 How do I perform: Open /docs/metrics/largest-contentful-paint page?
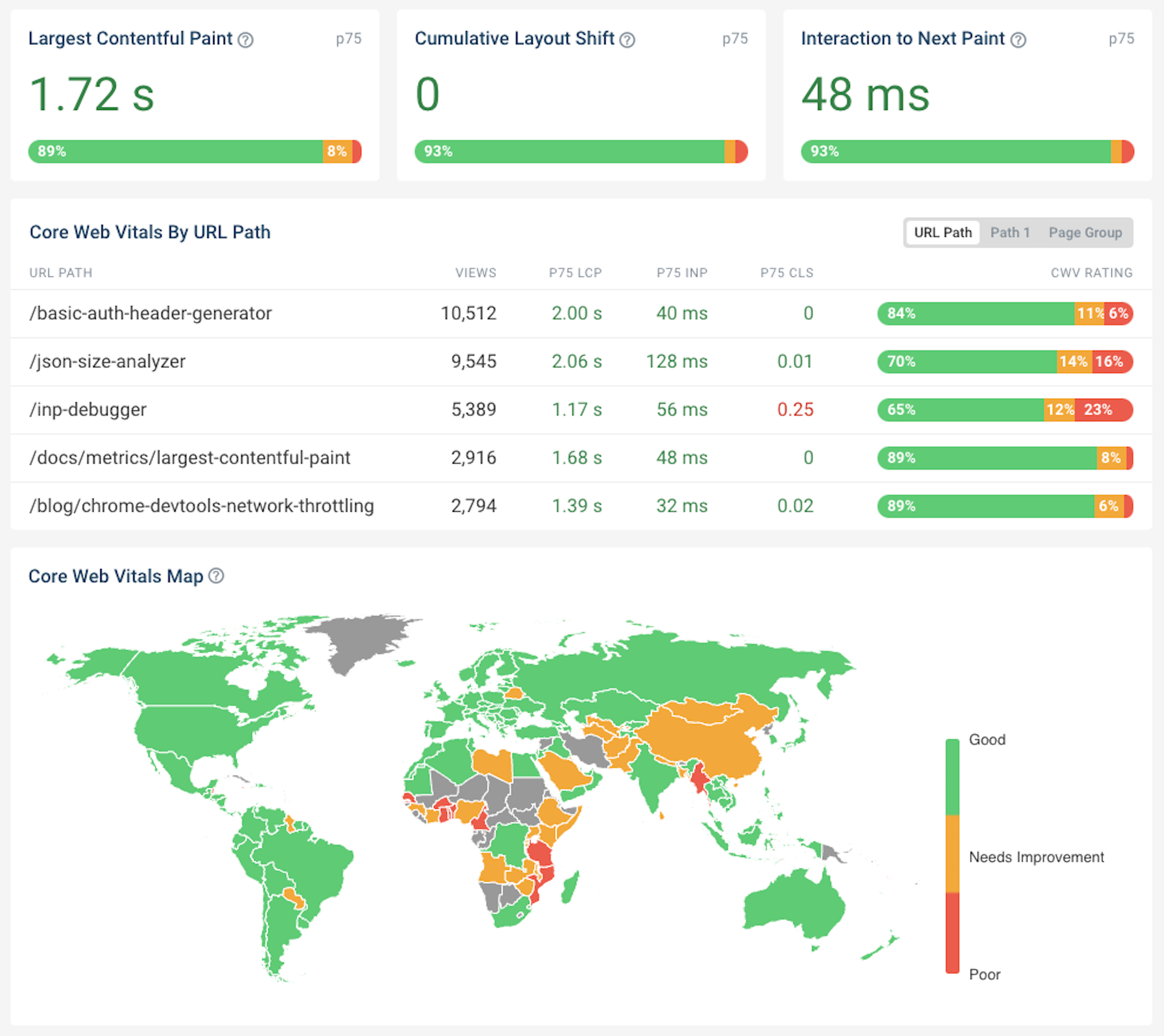[x=190, y=458]
